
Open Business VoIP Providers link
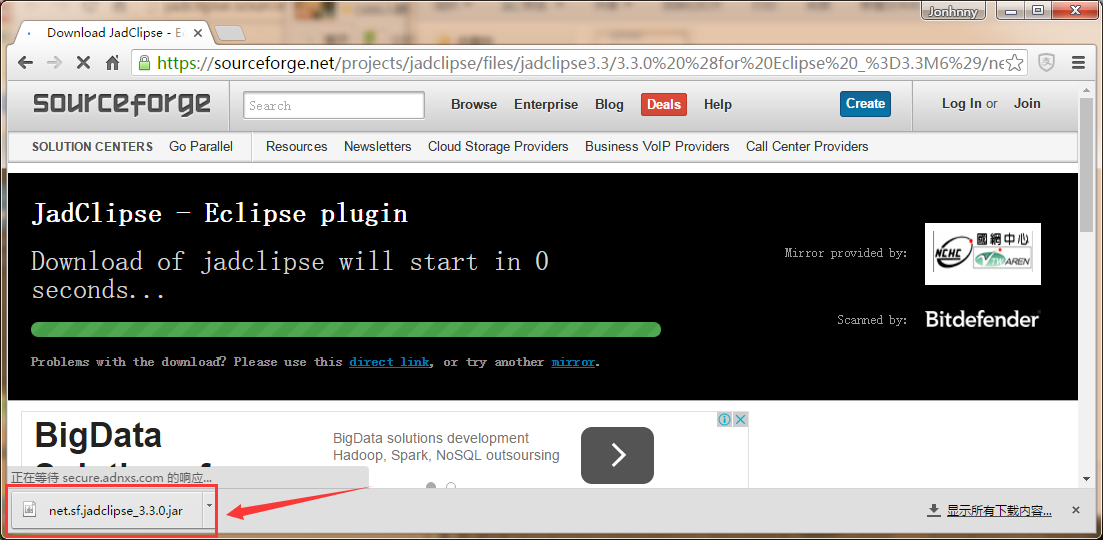click(x=657, y=146)
